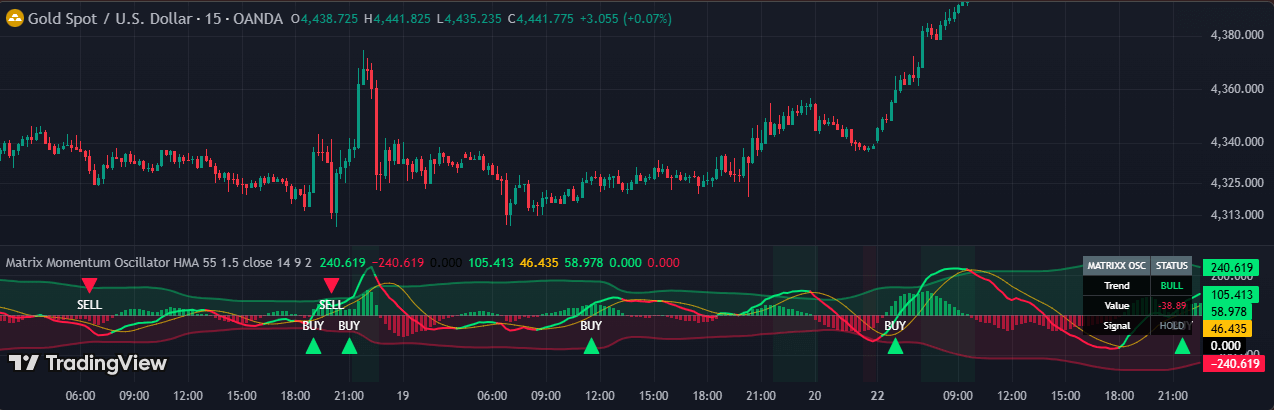Click the change value +3.055 (+0.07%)
The width and height of the screenshot is (1274, 410).
tap(627, 19)
